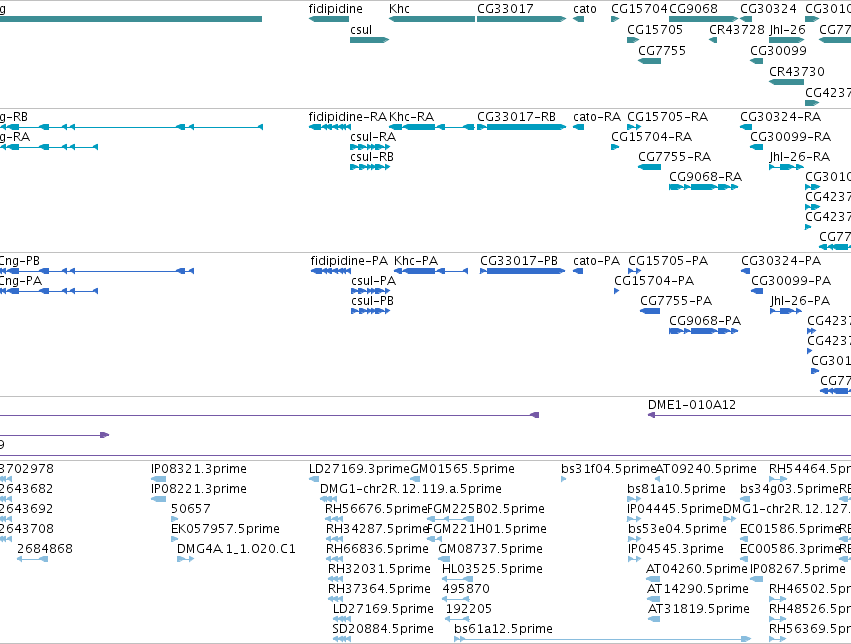
Task: Click the csul-RB transcript label
Action: (372, 157)
